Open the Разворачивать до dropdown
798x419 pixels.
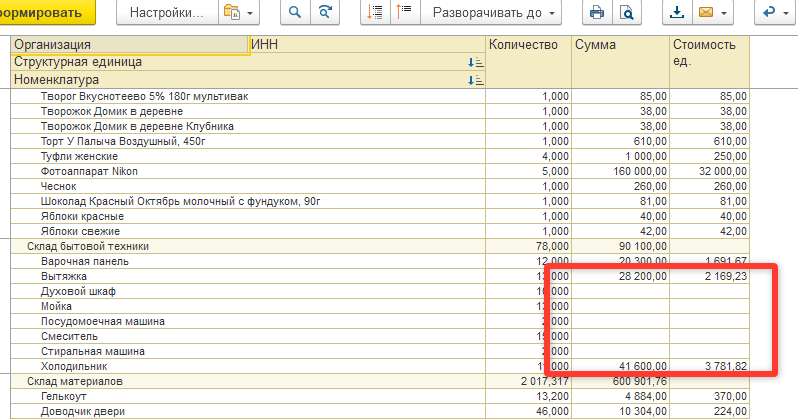(x=491, y=12)
